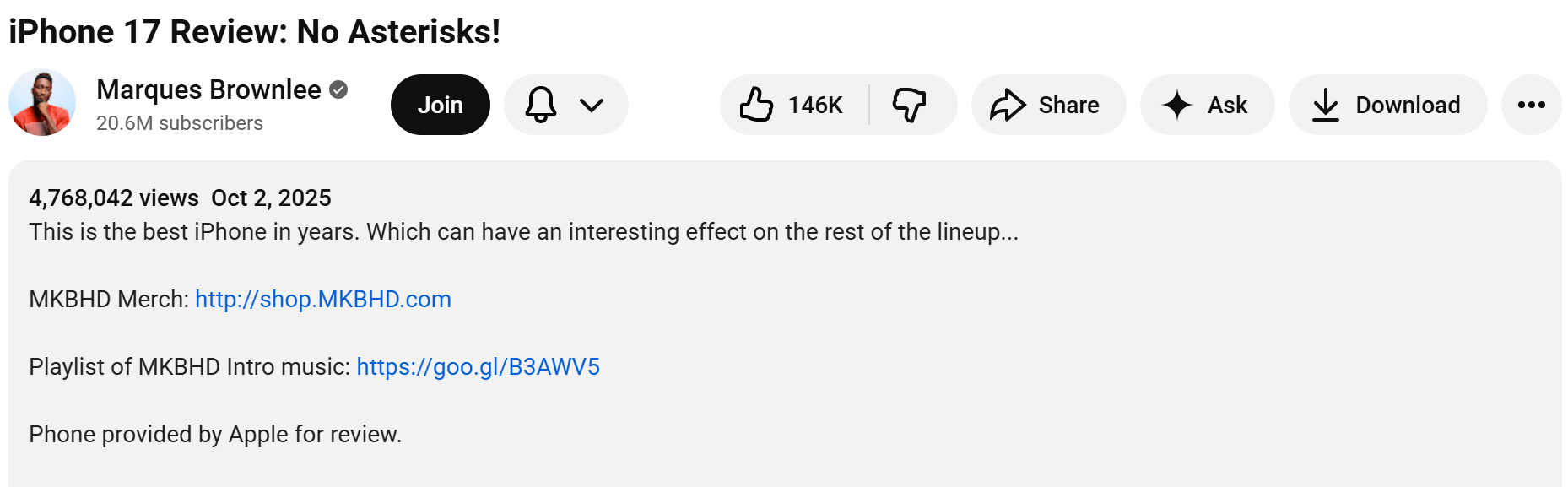Open the more actions menu via three dots
The image size is (1568, 487).
(x=1531, y=105)
